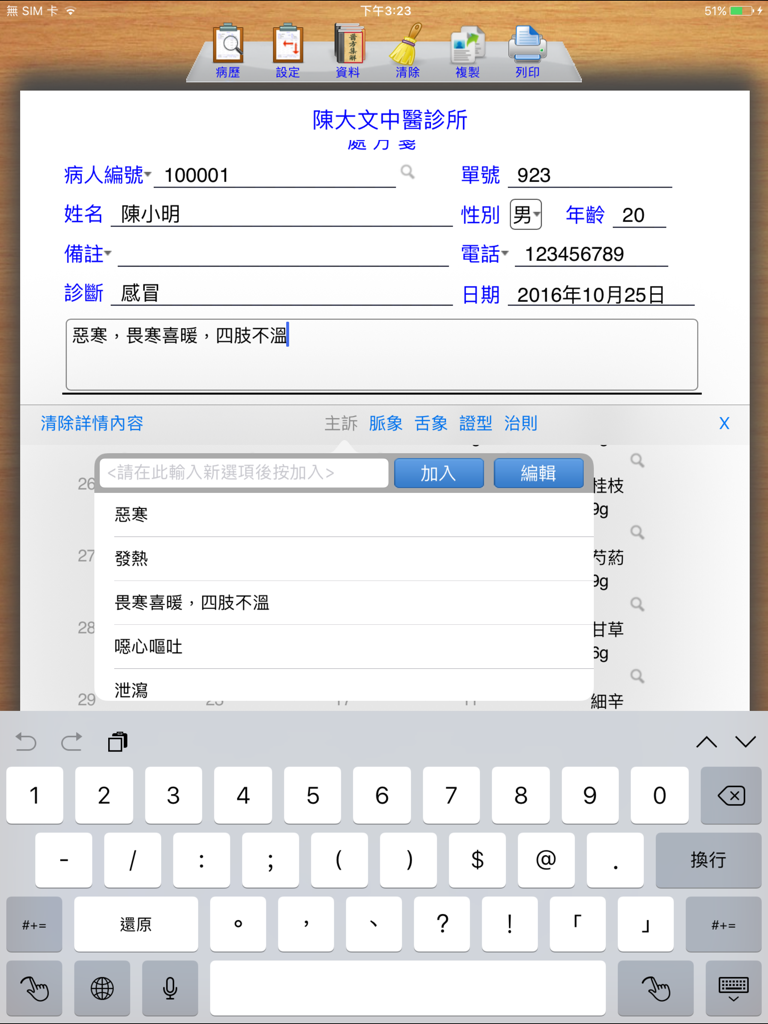This screenshot has height=1024, width=768.
Task: Click the 日期 date field
Action: coord(601,295)
